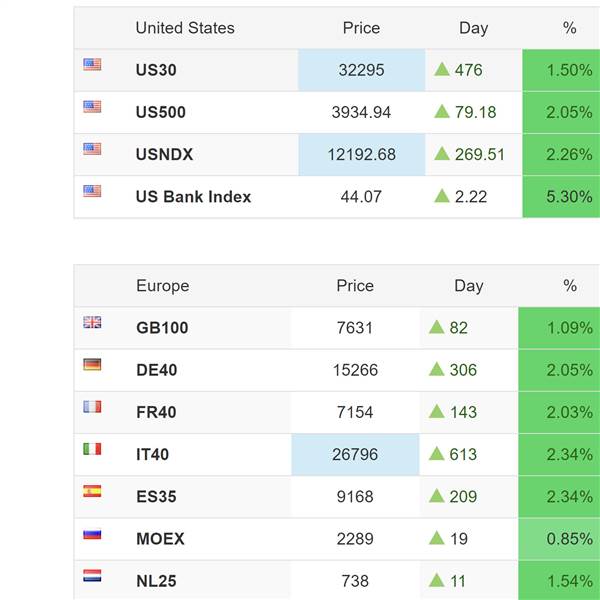Select the highlighted 32295 price cell

362,70
